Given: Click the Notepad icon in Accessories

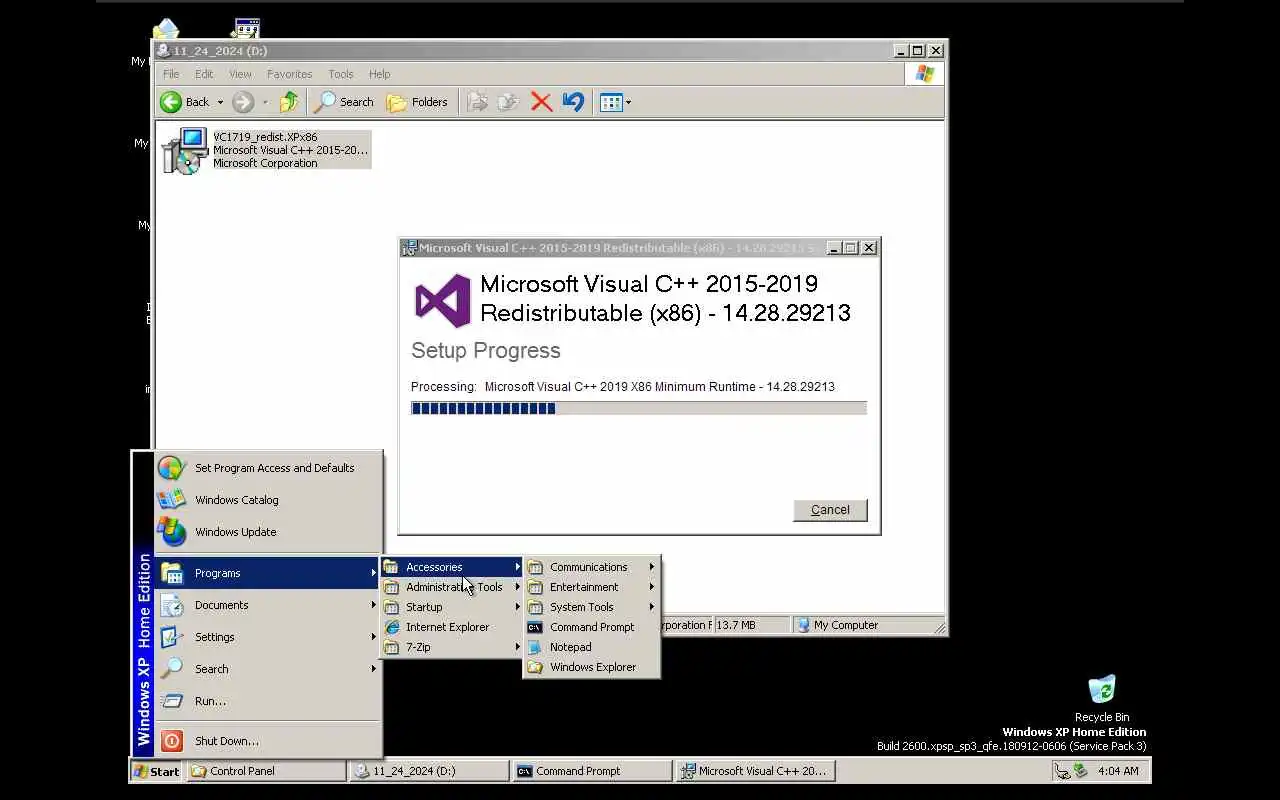Looking at the screenshot, I should tap(535, 647).
